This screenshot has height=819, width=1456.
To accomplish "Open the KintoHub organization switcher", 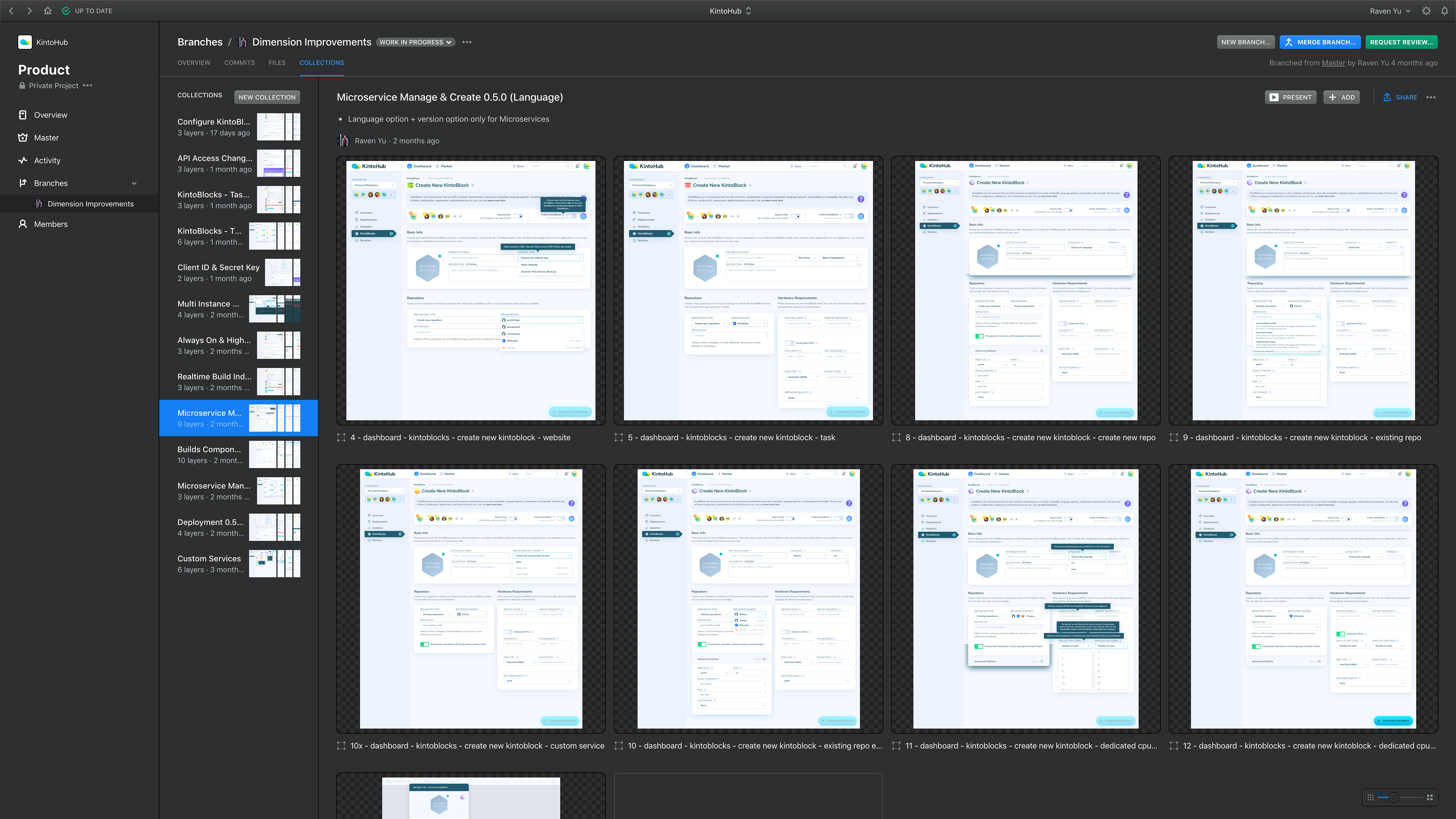I will tap(730, 11).
